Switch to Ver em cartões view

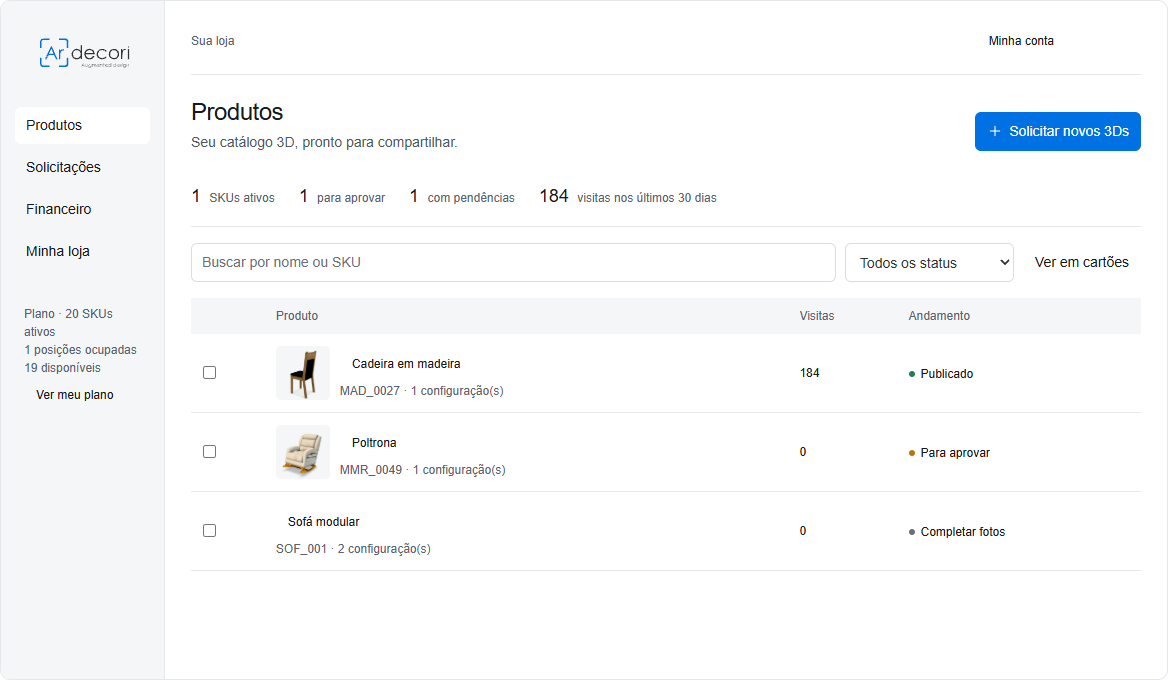click(1081, 262)
